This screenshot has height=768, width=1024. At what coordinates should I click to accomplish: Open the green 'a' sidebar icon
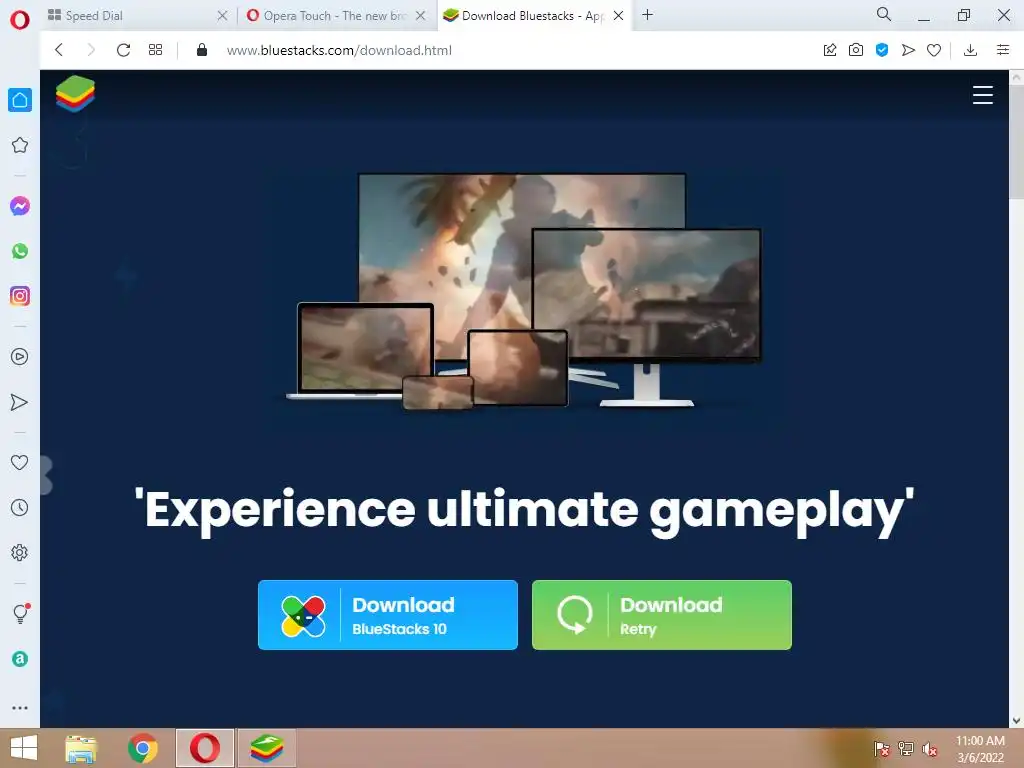point(20,659)
